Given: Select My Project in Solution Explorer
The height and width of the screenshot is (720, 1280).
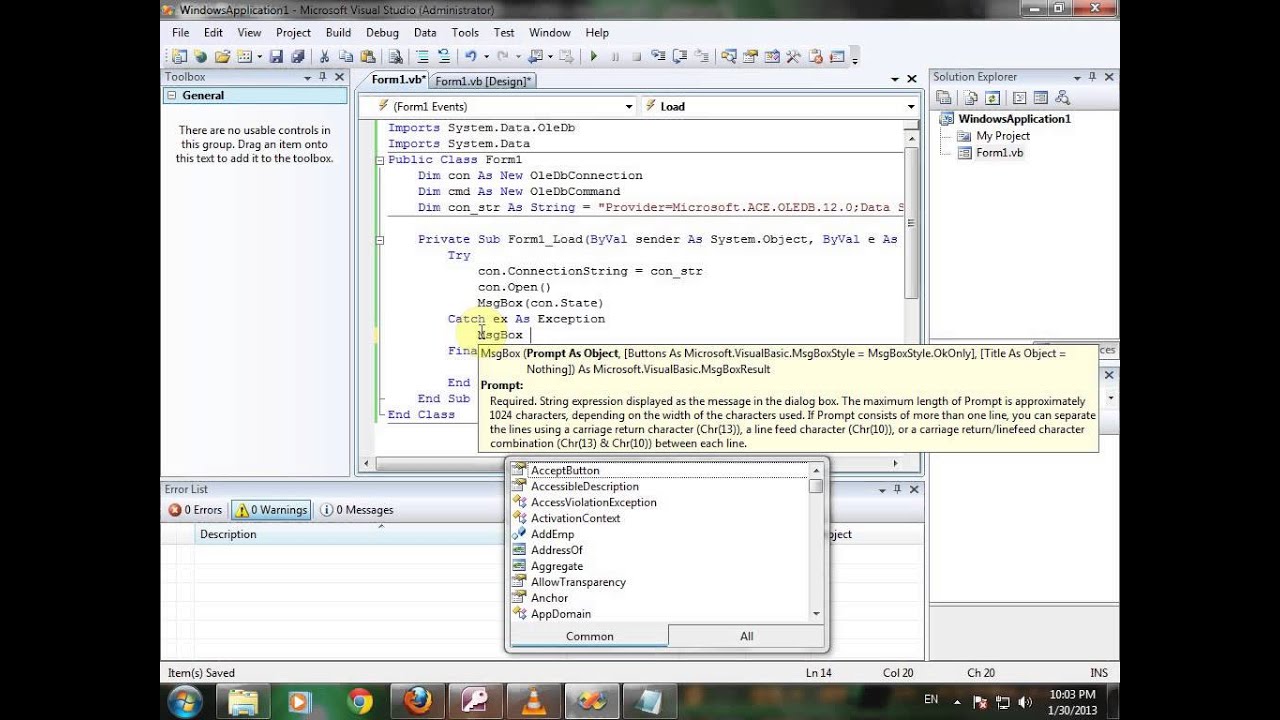Looking at the screenshot, I should tap(1003, 136).
